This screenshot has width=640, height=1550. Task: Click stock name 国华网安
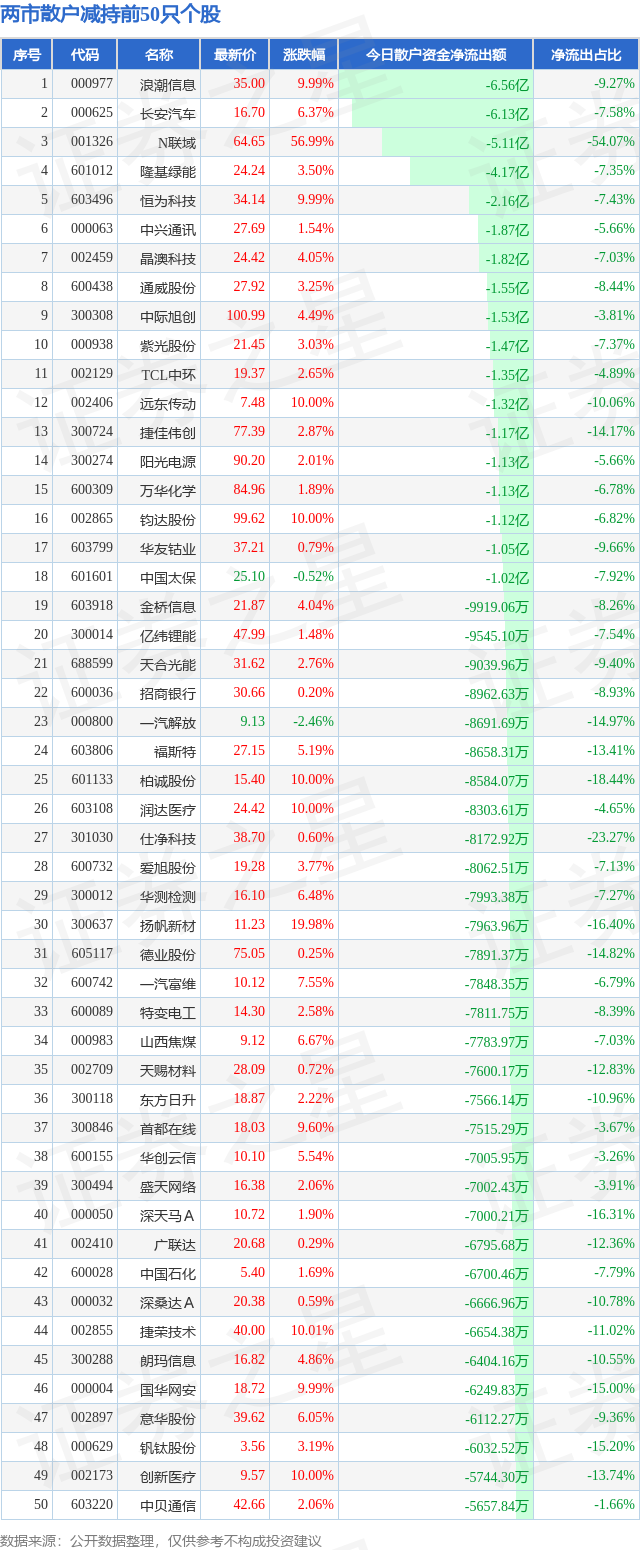(x=168, y=1389)
